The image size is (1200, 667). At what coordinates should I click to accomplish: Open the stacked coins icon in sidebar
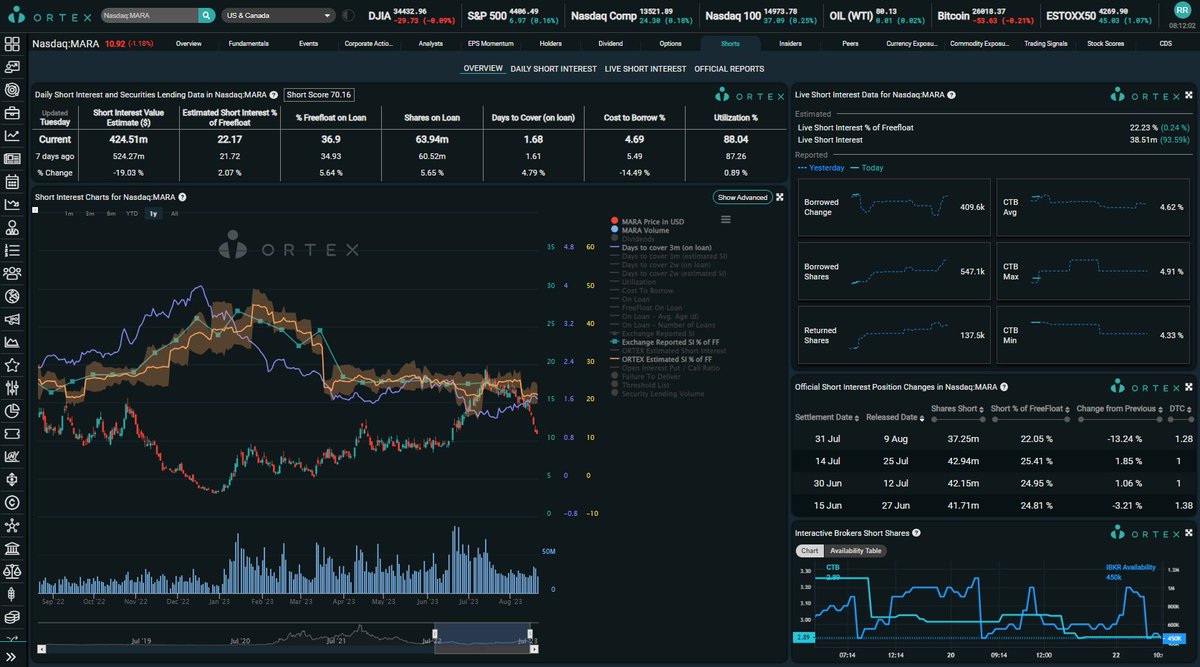12,618
